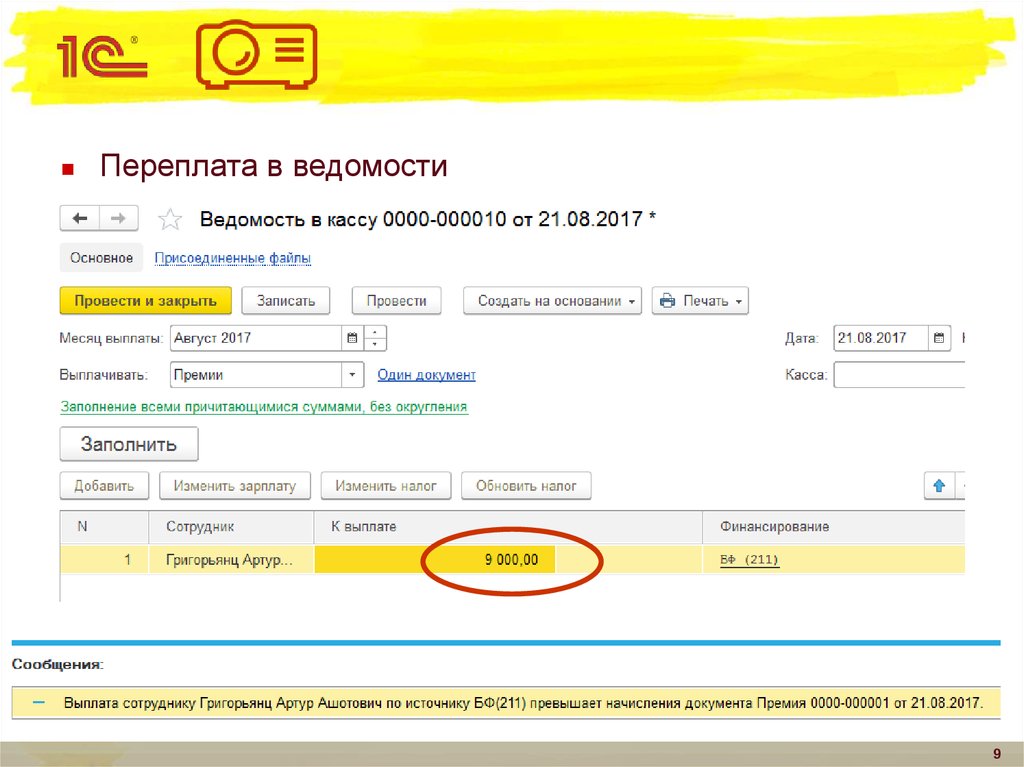1024x767 pixels.
Task: Switch to Основное tab
Action: 101,258
